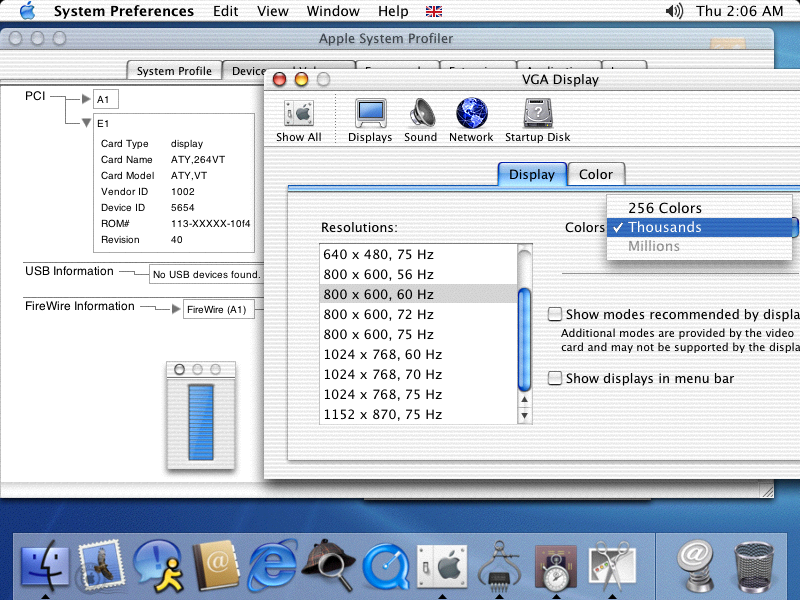Open Address Book in the Dock
This screenshot has width=800, height=600.
[x=216, y=565]
